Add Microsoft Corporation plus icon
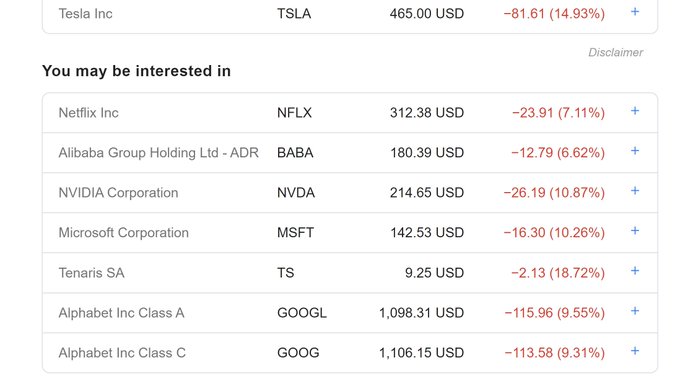The height and width of the screenshot is (381, 680). click(634, 231)
